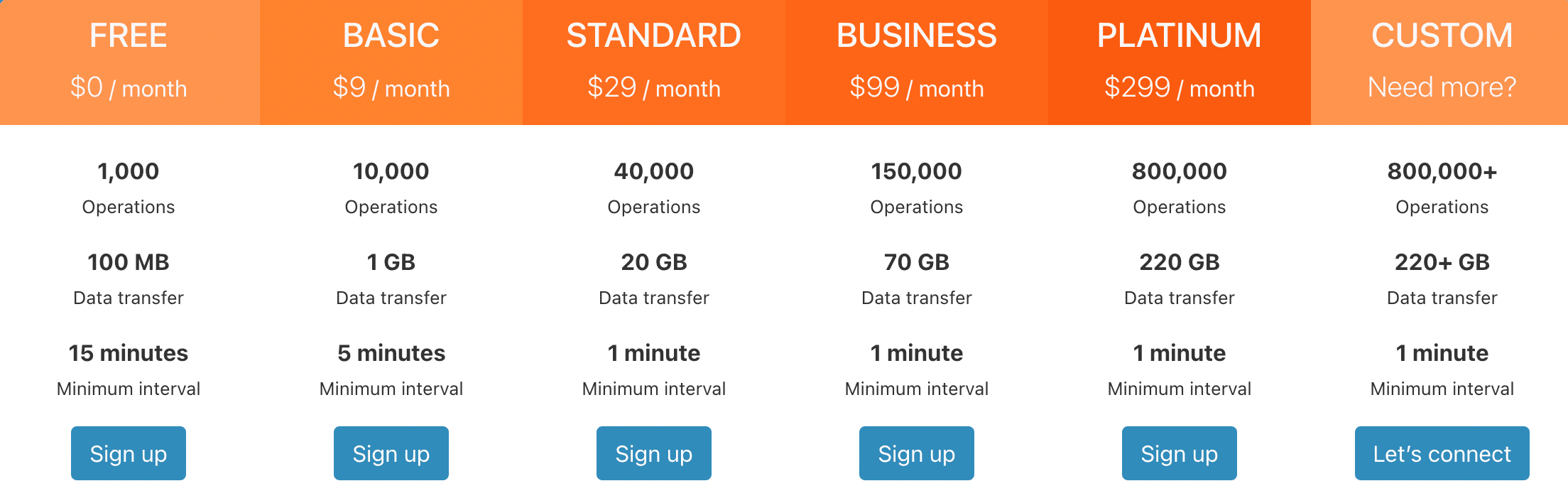This screenshot has height=503, width=1568.
Task: Select the BASIC plan header
Action: [391, 63]
